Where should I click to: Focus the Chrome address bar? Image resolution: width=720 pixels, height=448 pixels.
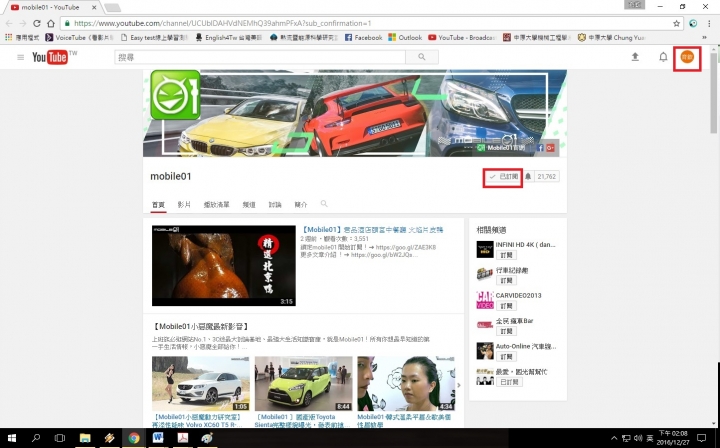(367, 23)
